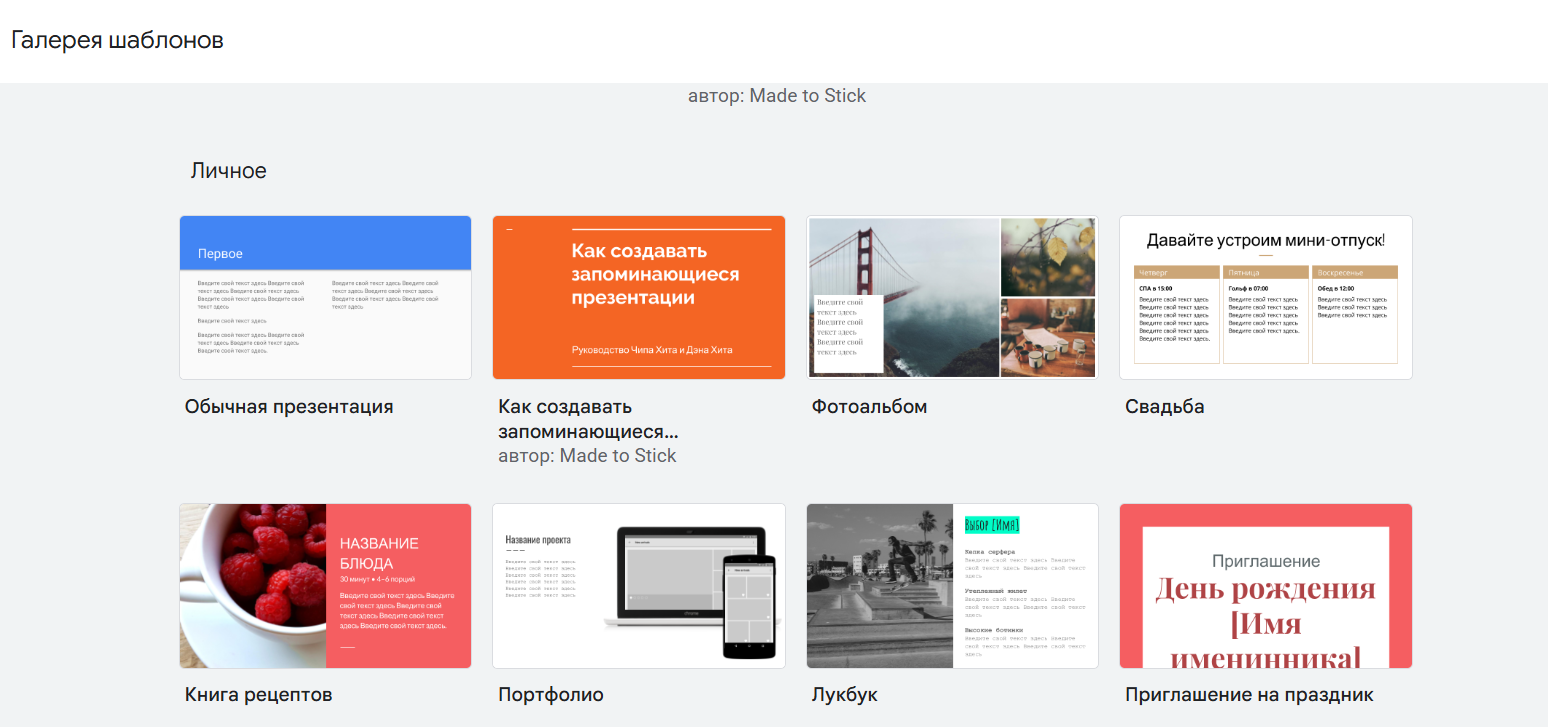
Task: Select the portfolio thumbnail with laptop mockup
Action: tap(638, 586)
